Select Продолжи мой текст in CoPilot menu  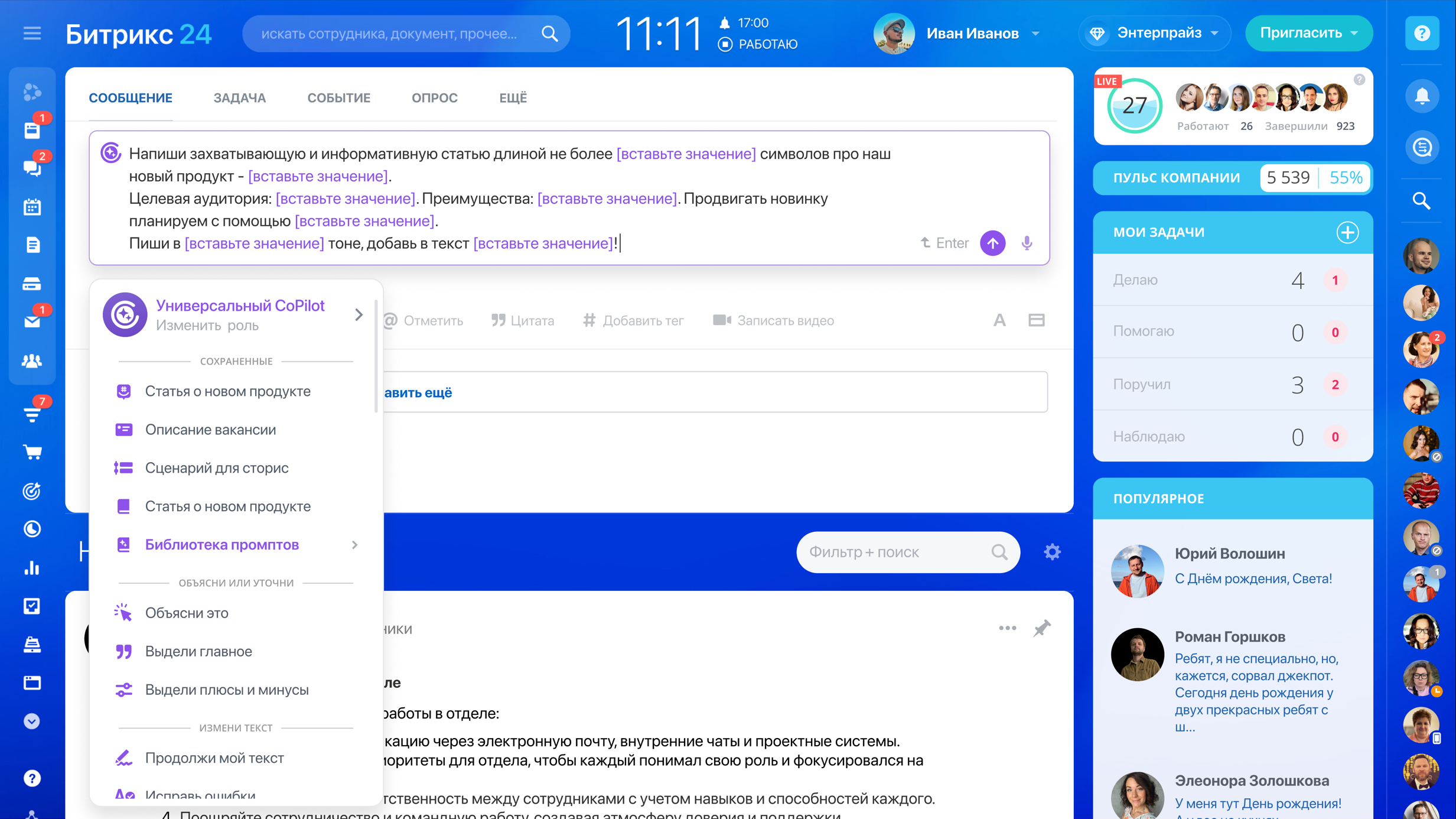click(214, 758)
